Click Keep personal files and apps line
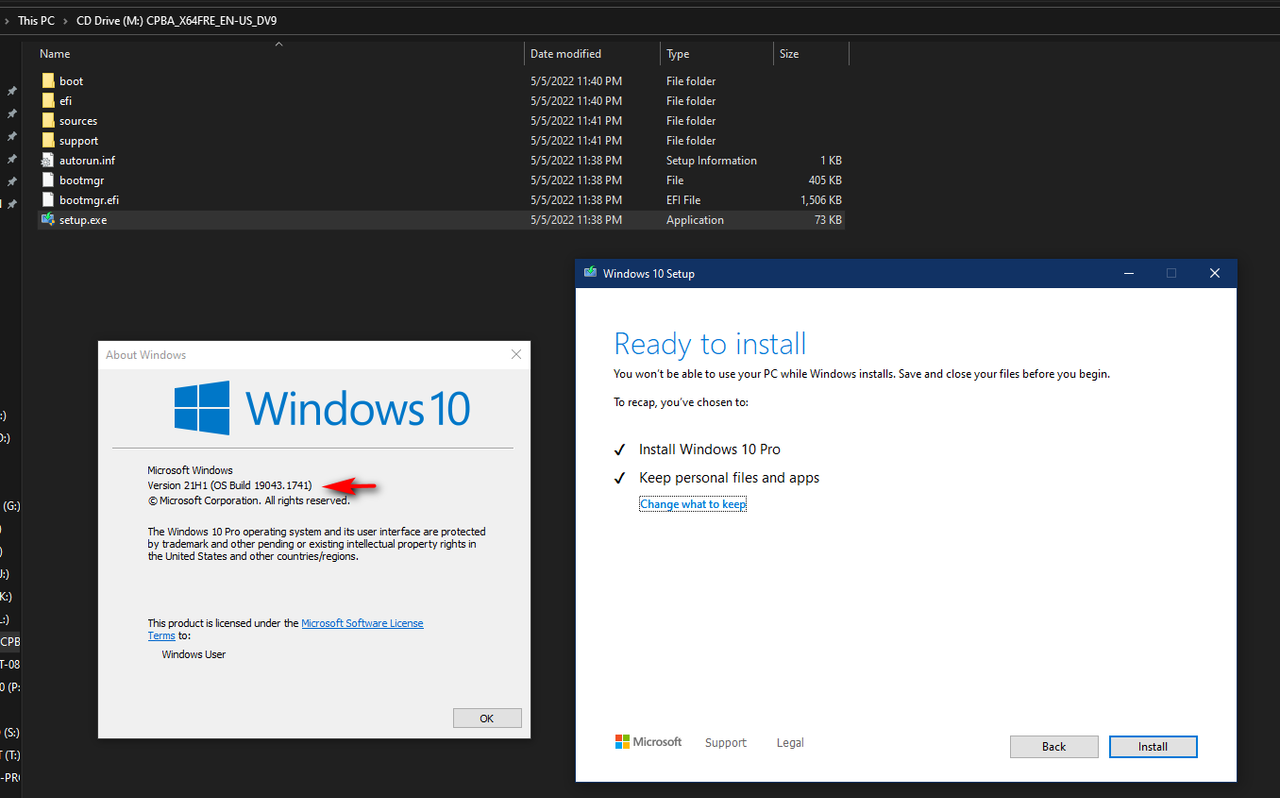 point(729,478)
